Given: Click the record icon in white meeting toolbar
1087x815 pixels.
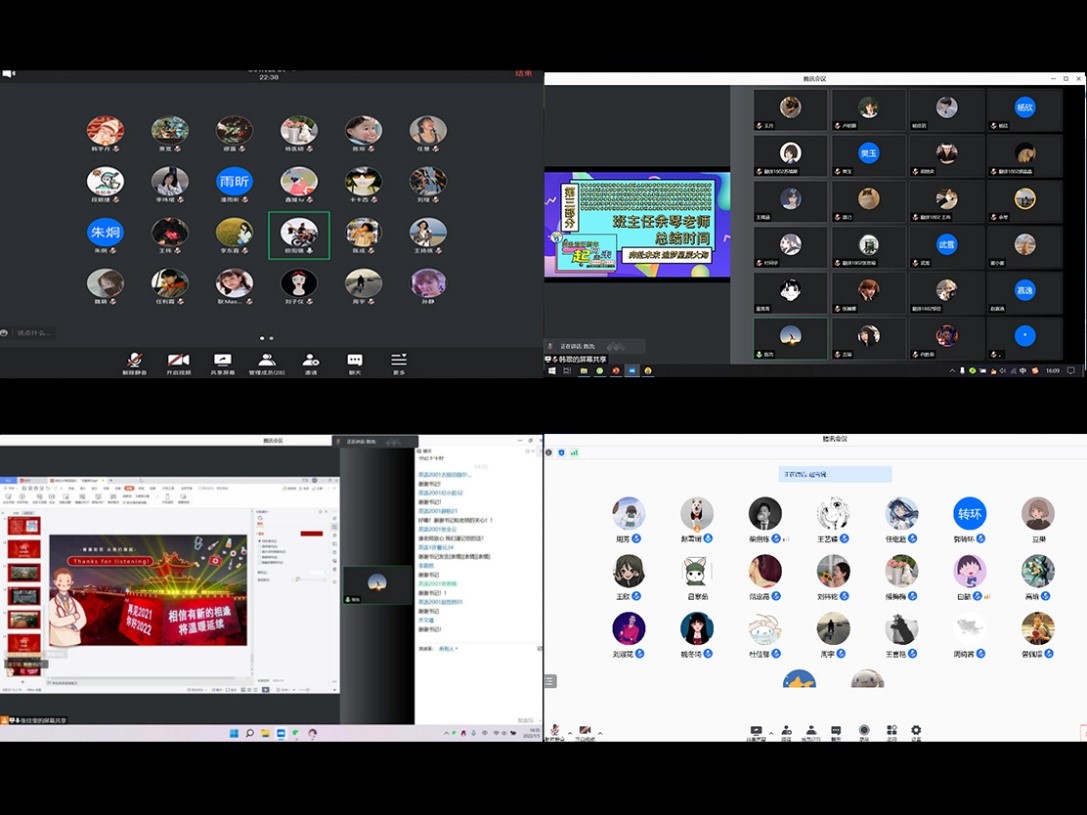Looking at the screenshot, I should click(864, 731).
